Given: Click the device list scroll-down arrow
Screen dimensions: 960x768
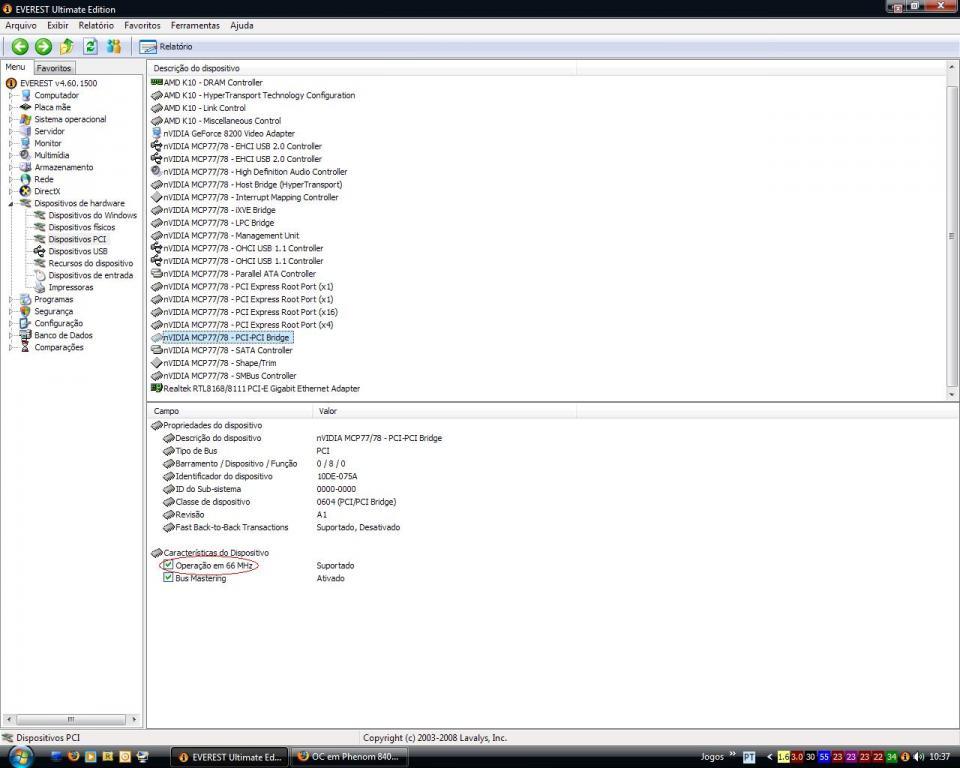Looking at the screenshot, I should (x=951, y=395).
